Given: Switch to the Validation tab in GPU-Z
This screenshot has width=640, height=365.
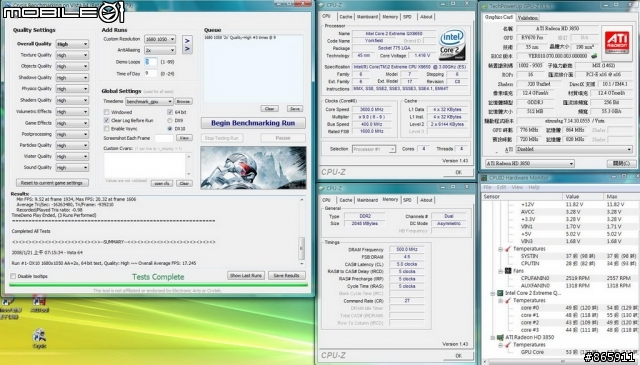Looking at the screenshot, I should (527, 18).
